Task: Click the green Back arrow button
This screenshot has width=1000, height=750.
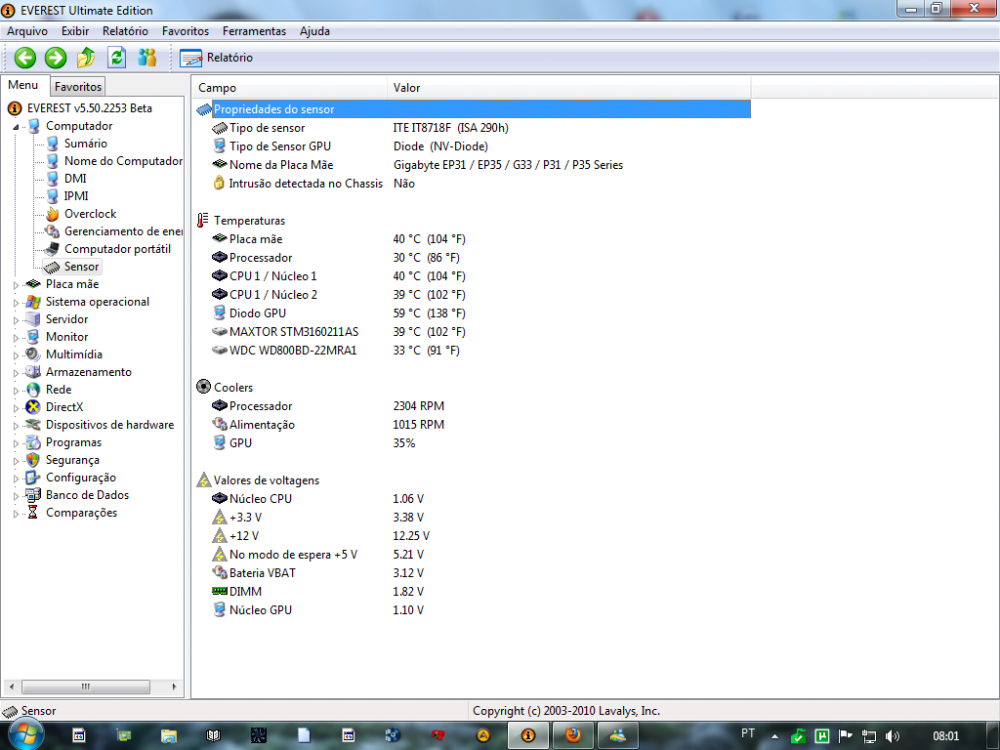Action: pos(25,58)
